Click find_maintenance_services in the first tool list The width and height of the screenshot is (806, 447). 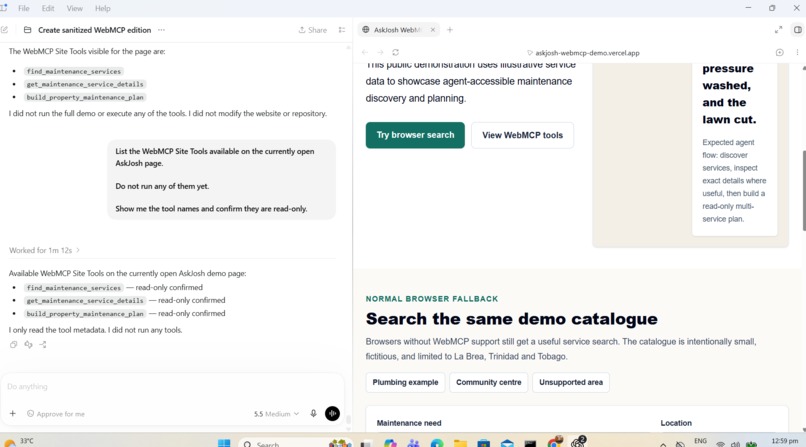coord(74,71)
